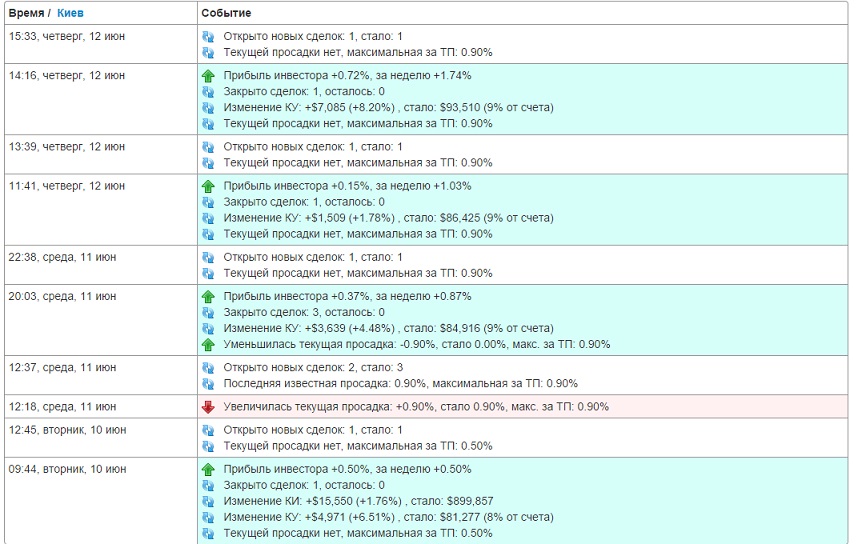Click green arrow beside Уменьшилась текущая просадка

click(x=208, y=345)
